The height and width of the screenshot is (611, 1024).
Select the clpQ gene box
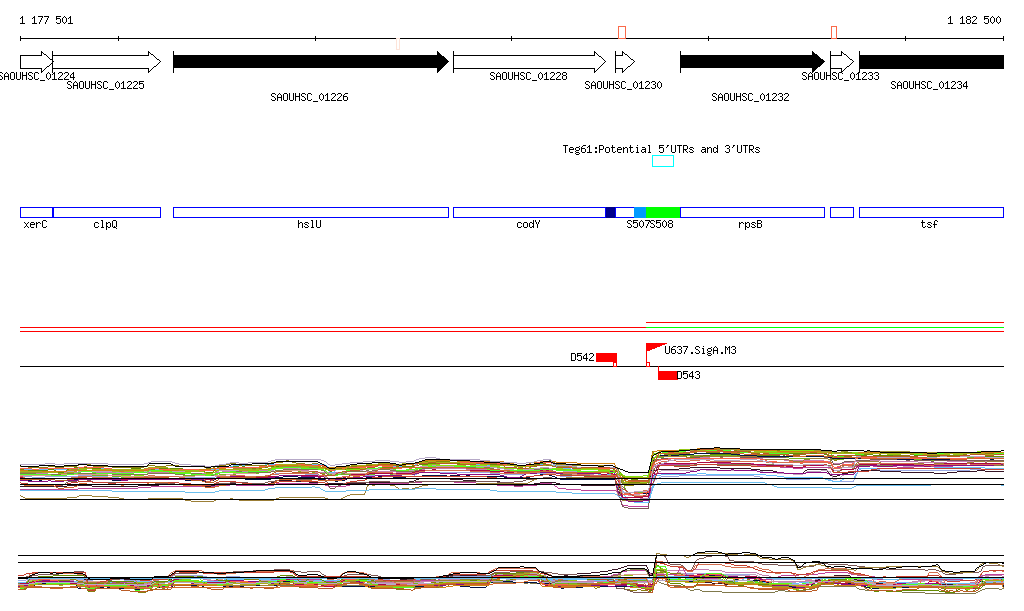106,212
